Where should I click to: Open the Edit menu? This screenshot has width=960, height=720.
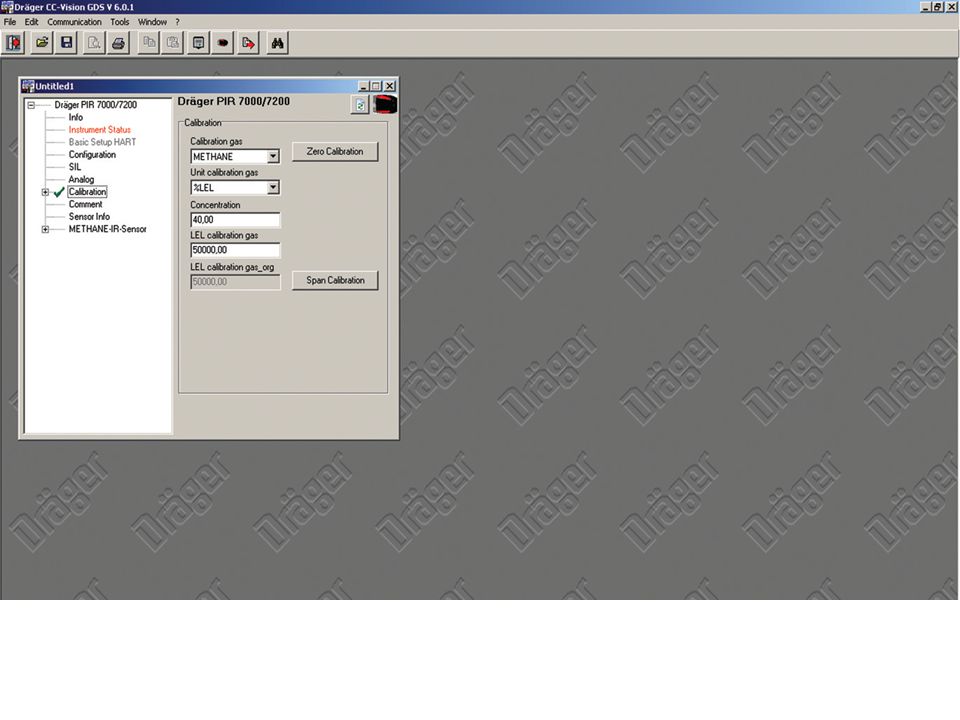coord(31,21)
